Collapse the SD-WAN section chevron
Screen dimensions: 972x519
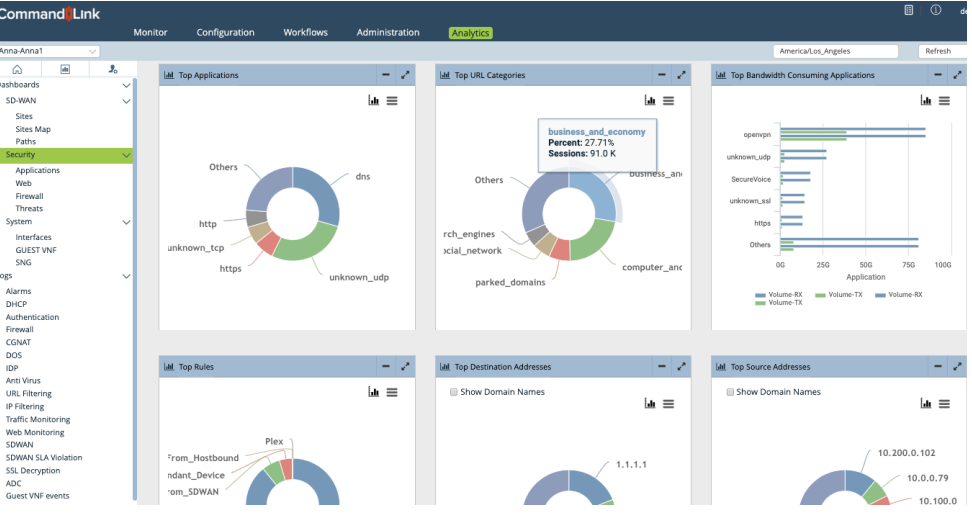point(126,101)
